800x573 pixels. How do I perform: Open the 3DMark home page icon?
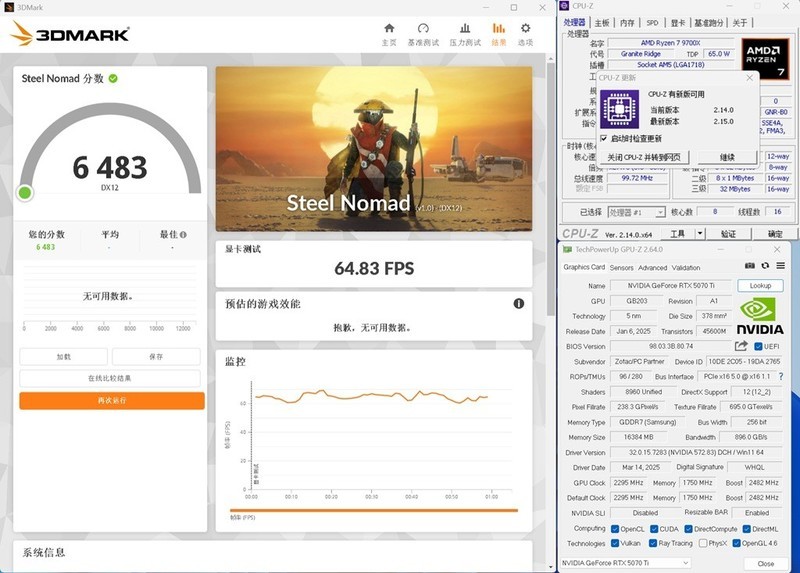click(x=389, y=34)
